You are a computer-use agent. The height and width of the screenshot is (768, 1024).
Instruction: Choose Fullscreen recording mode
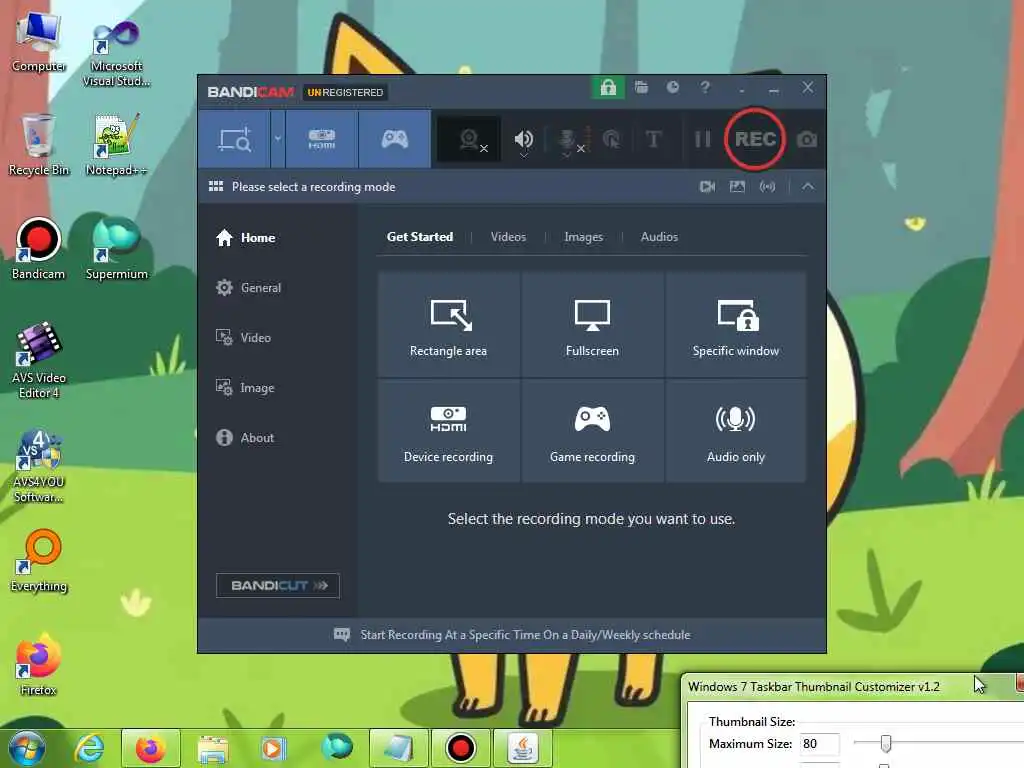point(592,325)
